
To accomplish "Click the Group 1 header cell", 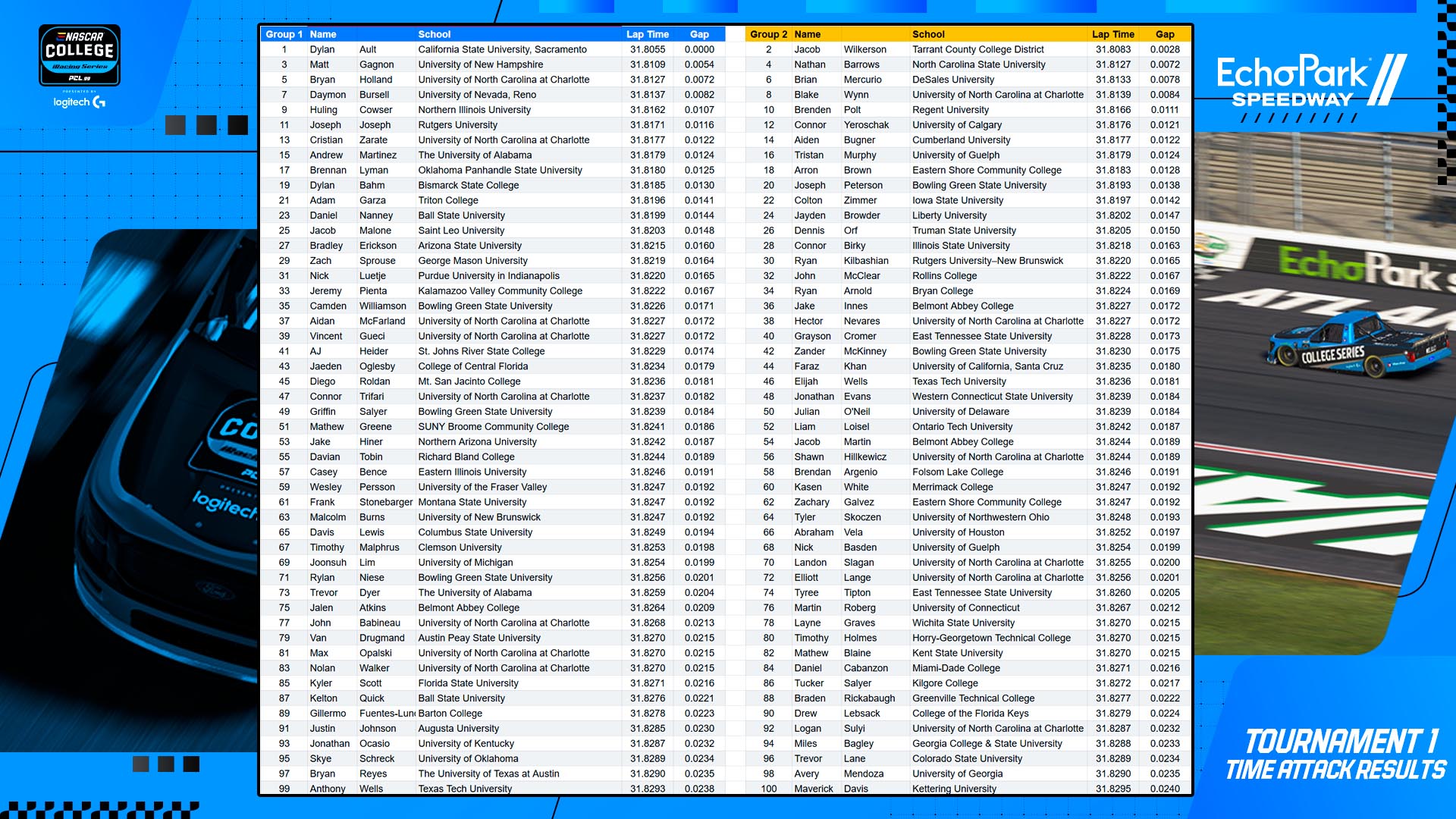I will pyautogui.click(x=284, y=34).
